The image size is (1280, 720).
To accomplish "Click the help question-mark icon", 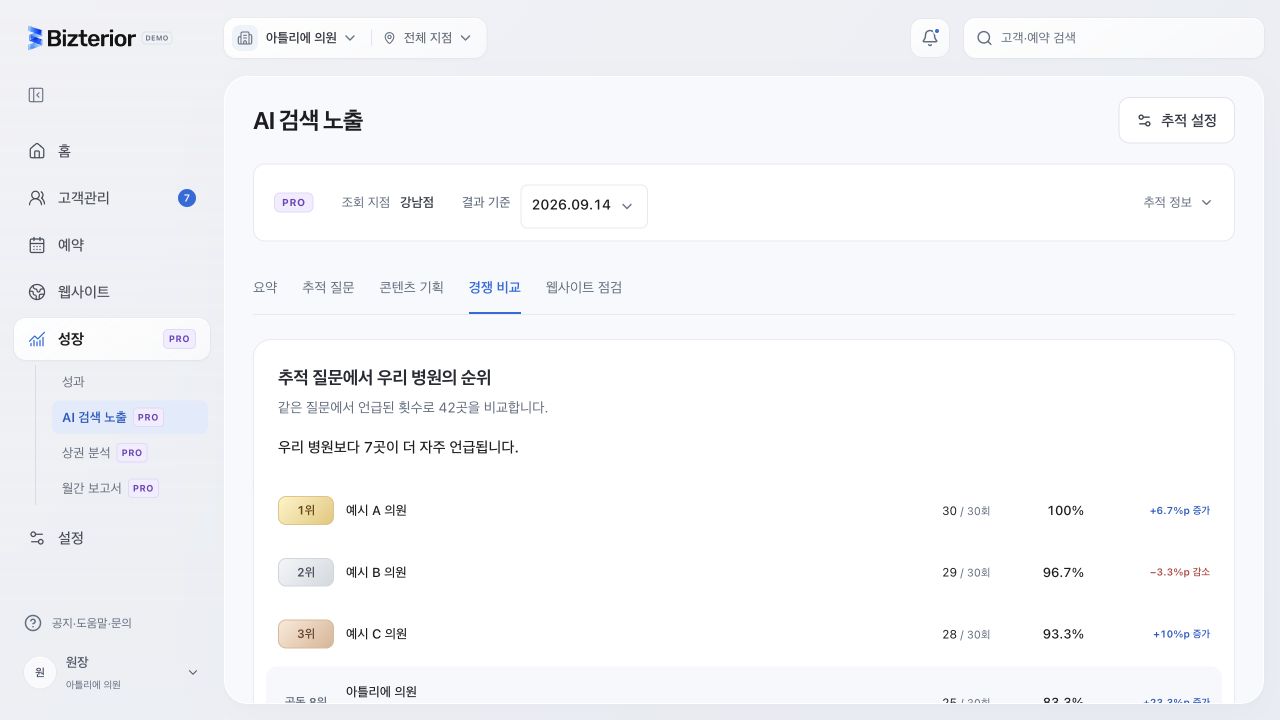I will 33,623.
